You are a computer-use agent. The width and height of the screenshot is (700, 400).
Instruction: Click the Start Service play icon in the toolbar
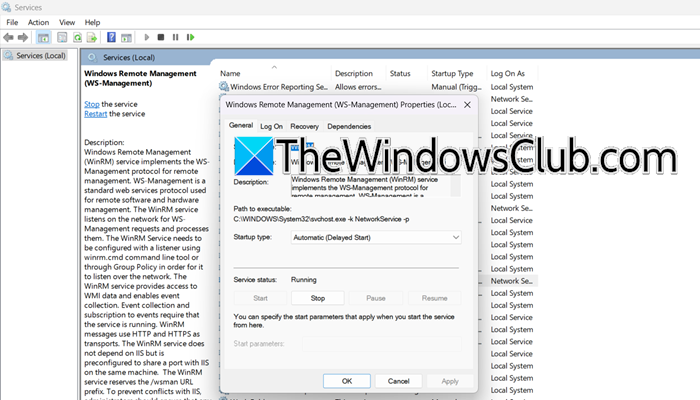click(x=146, y=38)
